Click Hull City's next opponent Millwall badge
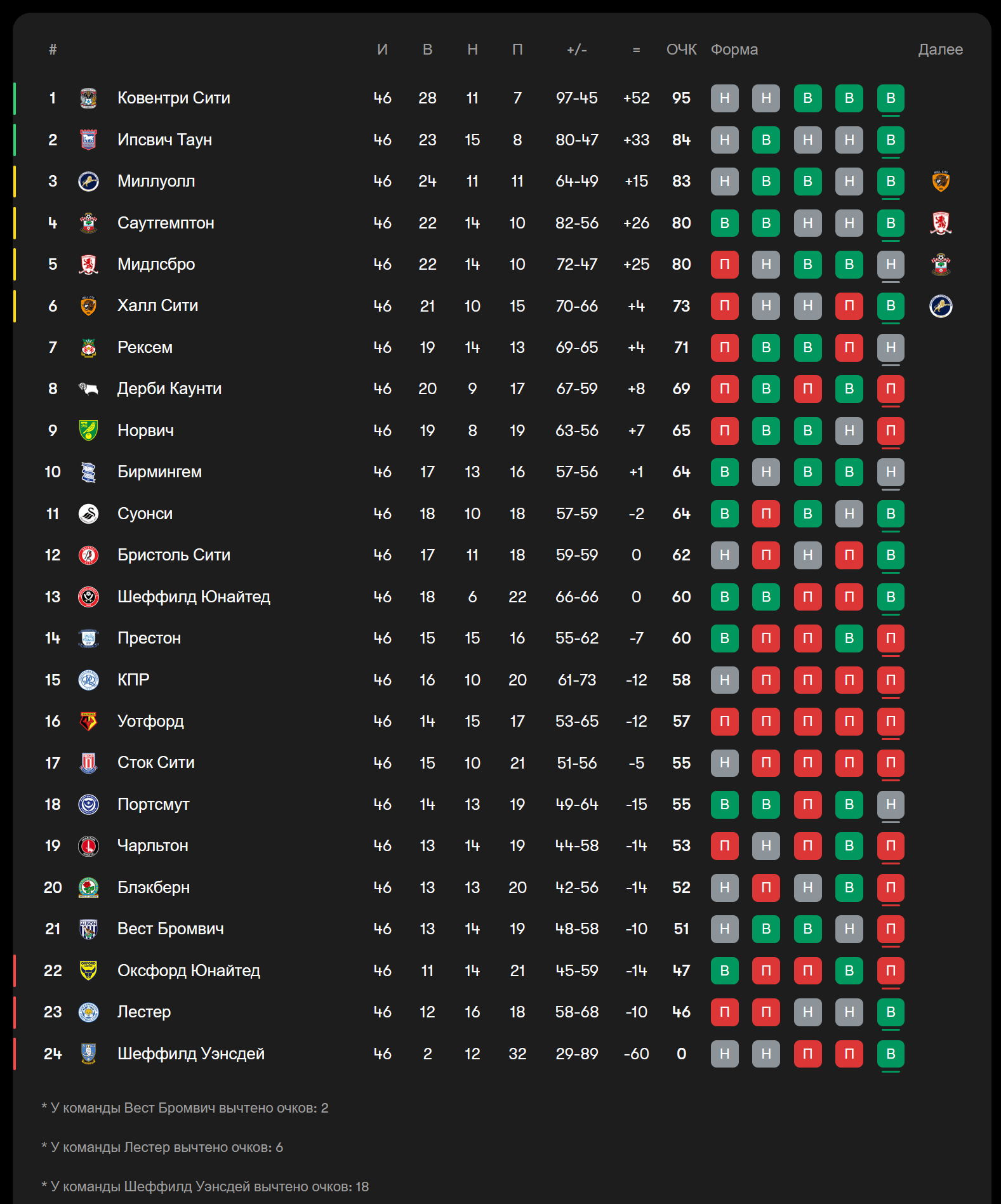This screenshot has width=1001, height=1204. click(941, 306)
